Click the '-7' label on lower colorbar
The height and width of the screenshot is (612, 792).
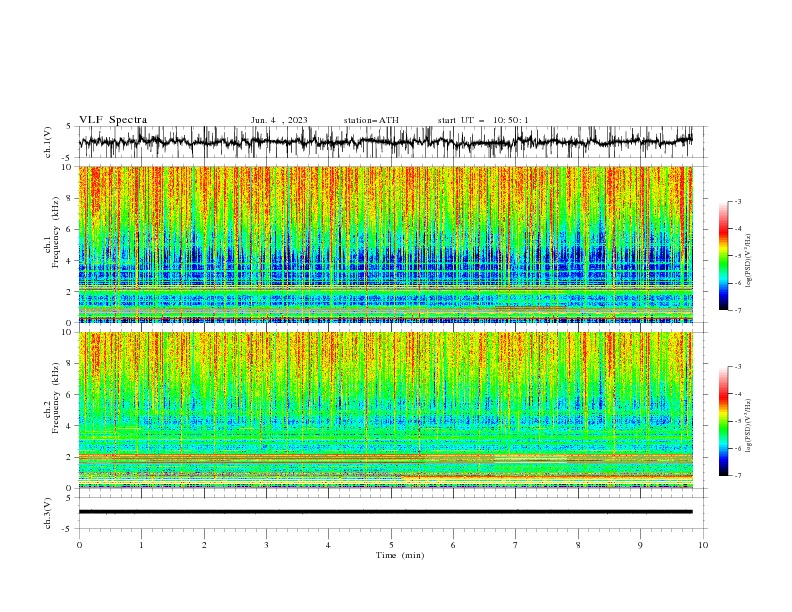[x=738, y=476]
